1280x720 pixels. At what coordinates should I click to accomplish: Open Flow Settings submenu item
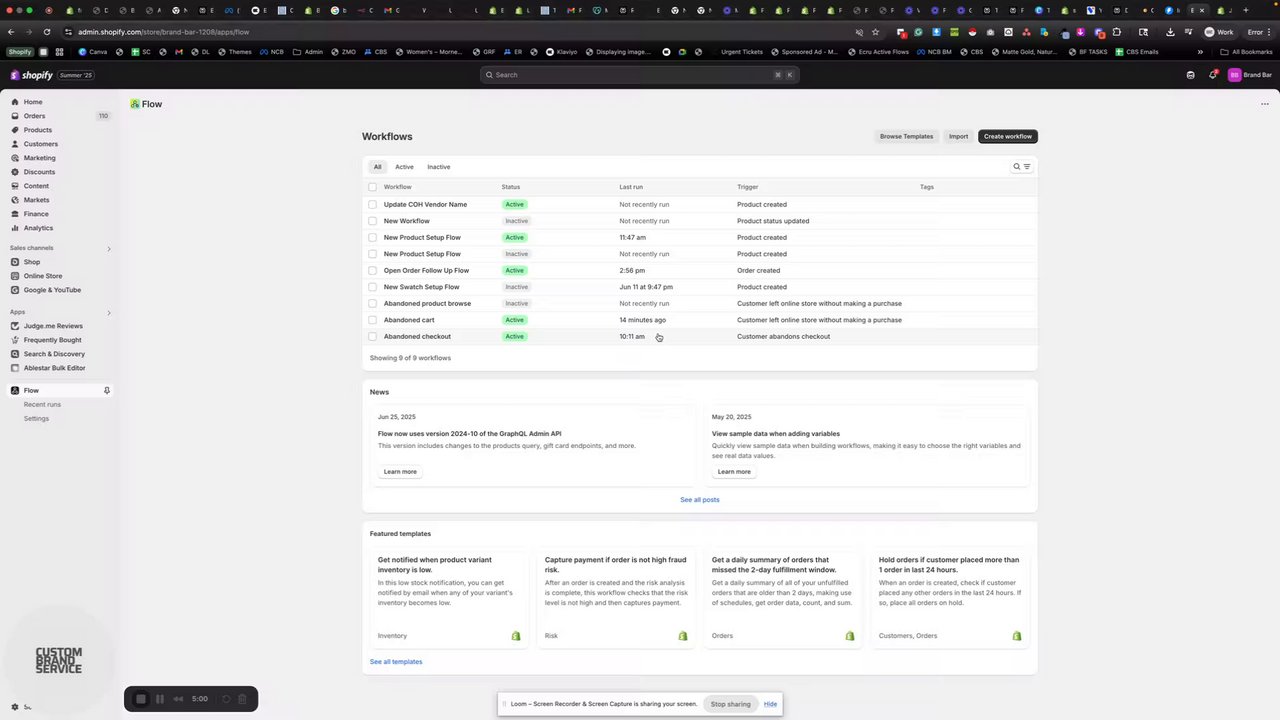[x=36, y=418]
